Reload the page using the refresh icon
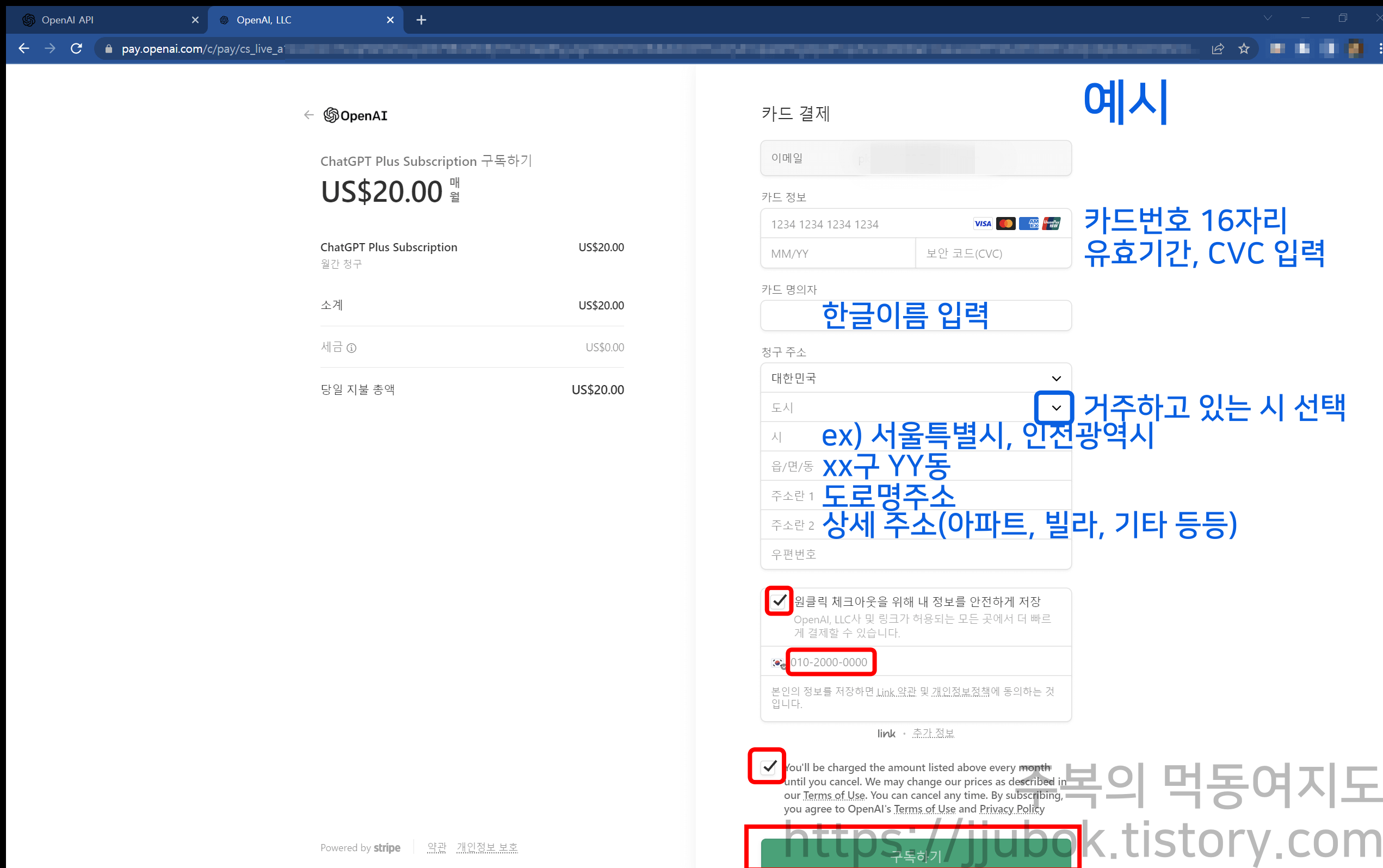Screen dimensions: 1383x868 tap(76, 48)
